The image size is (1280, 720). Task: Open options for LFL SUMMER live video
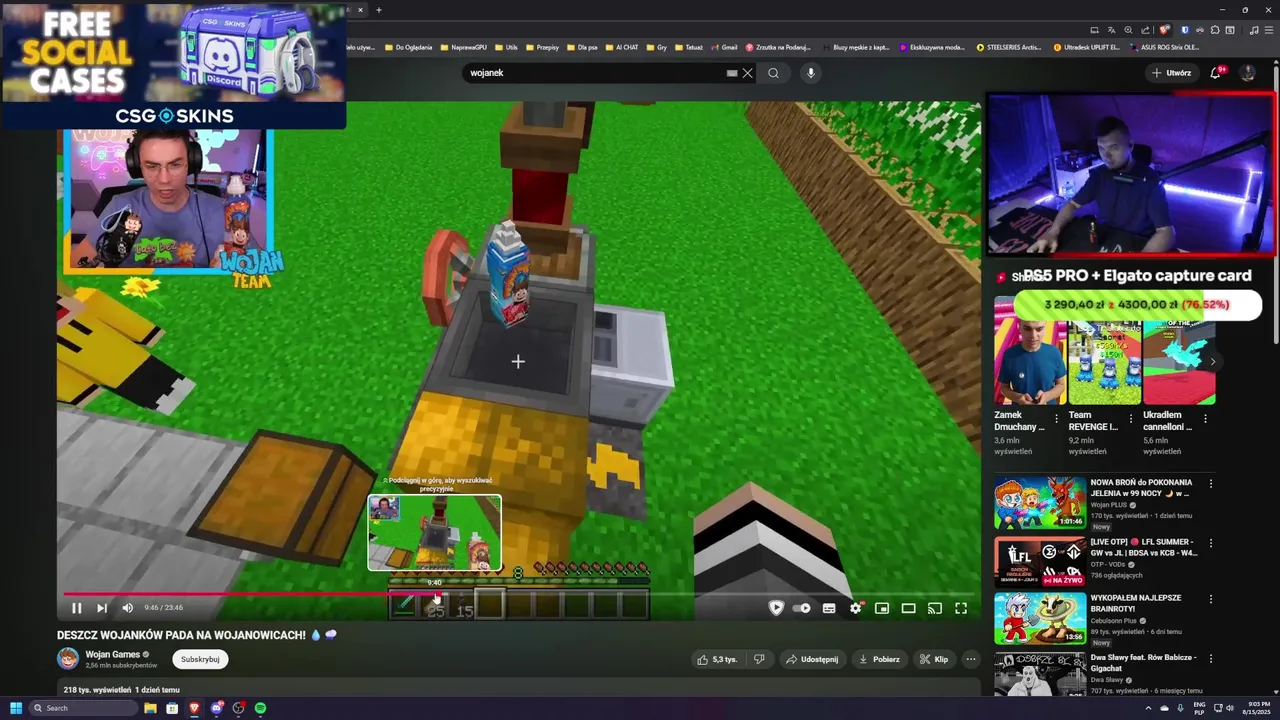coord(1211,542)
